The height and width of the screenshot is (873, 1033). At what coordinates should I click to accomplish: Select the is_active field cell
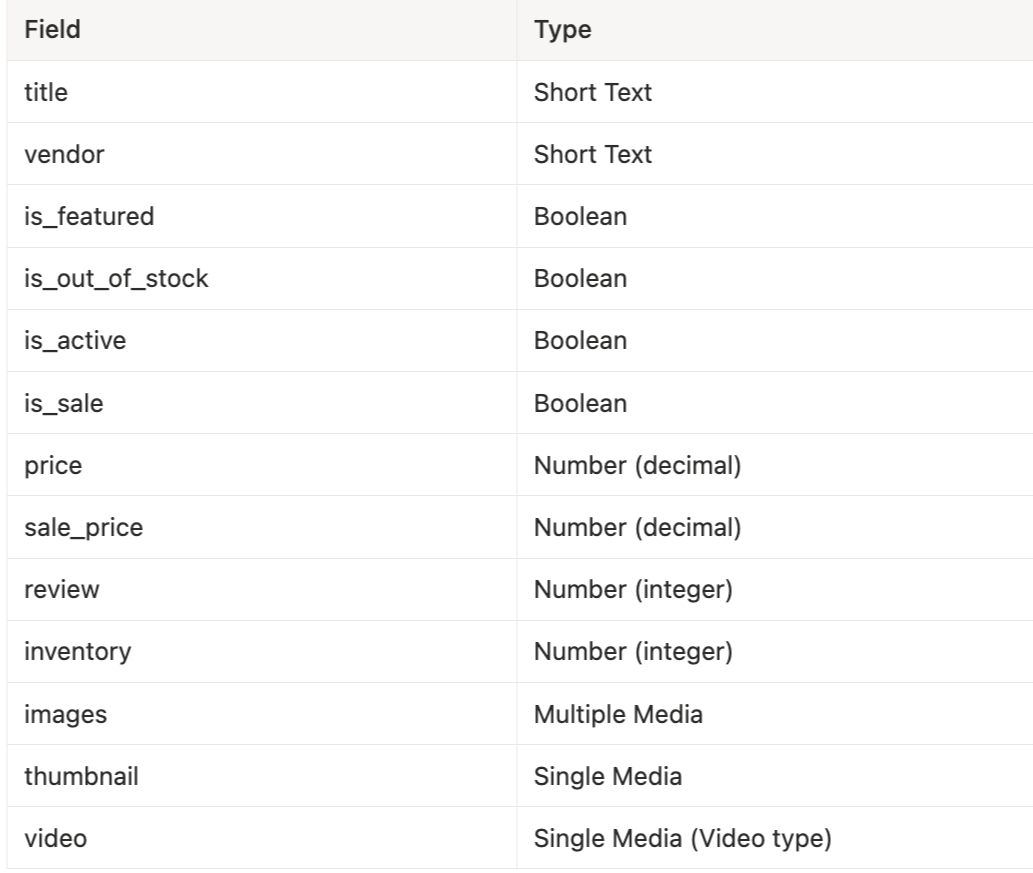pyautogui.click(x=76, y=340)
